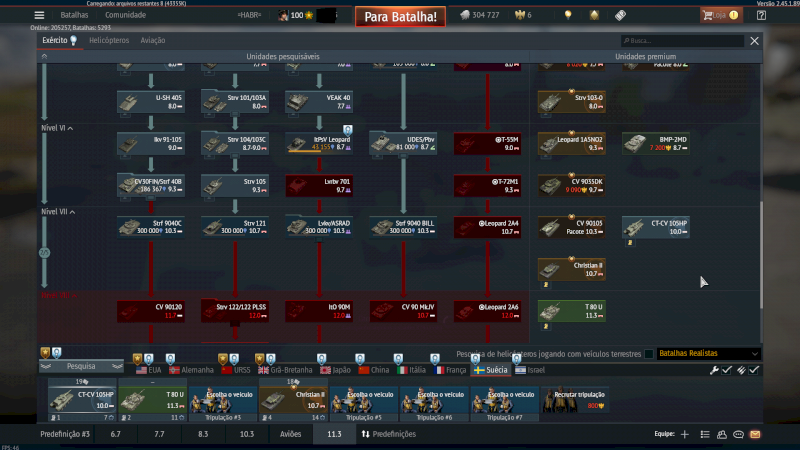800x450 pixels.
Task: Click the mail envelope icon
Action: click(x=755, y=435)
